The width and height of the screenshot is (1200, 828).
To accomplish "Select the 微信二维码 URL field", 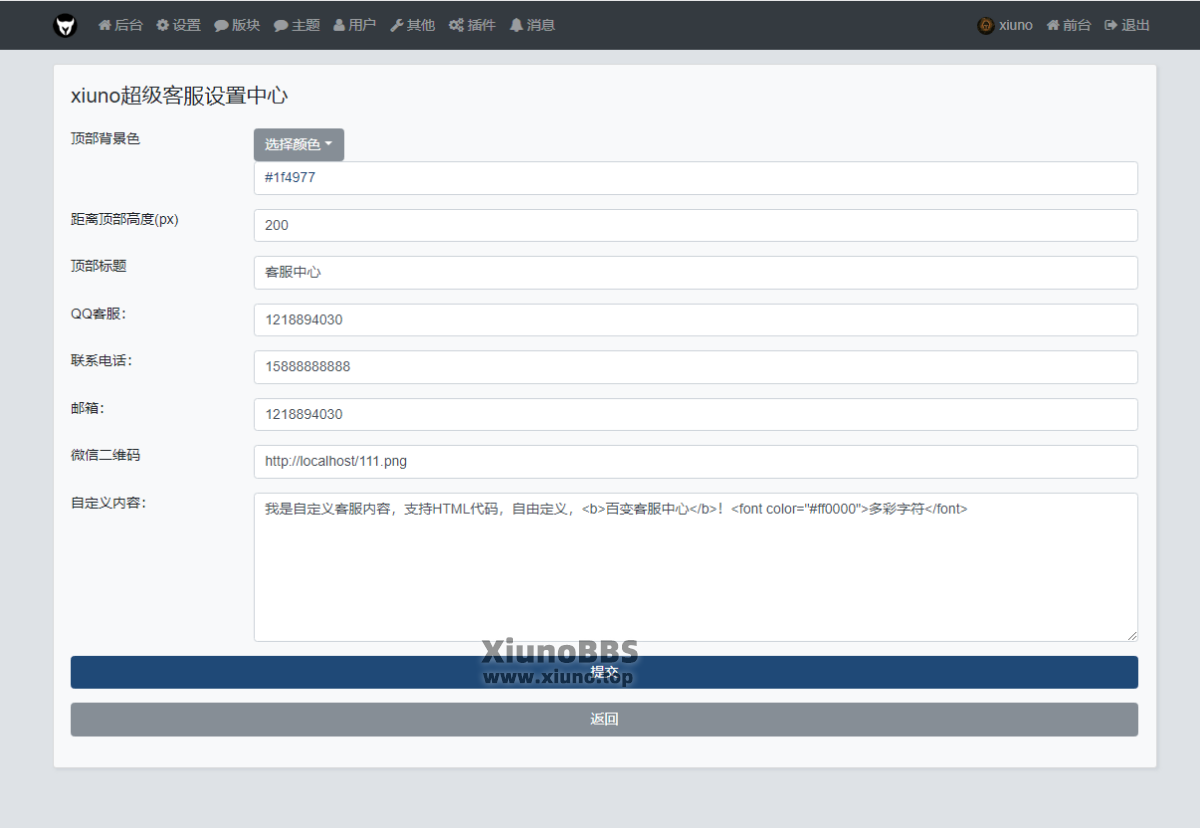I will tap(695, 461).
